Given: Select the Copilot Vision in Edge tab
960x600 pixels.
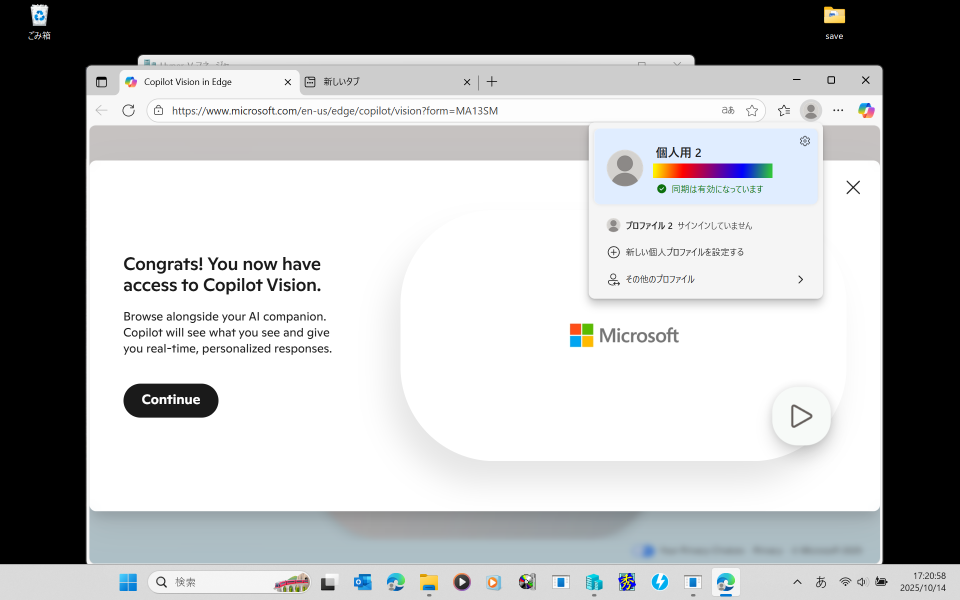Looking at the screenshot, I should pyautogui.click(x=208, y=81).
